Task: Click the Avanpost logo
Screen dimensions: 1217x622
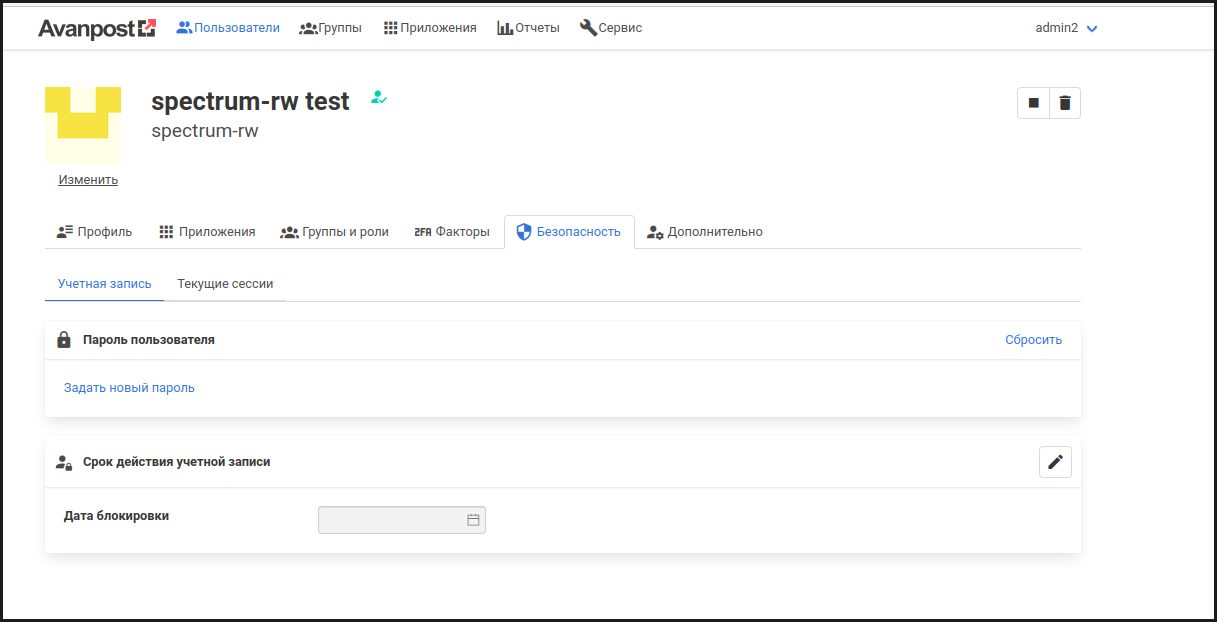Action: tap(97, 28)
